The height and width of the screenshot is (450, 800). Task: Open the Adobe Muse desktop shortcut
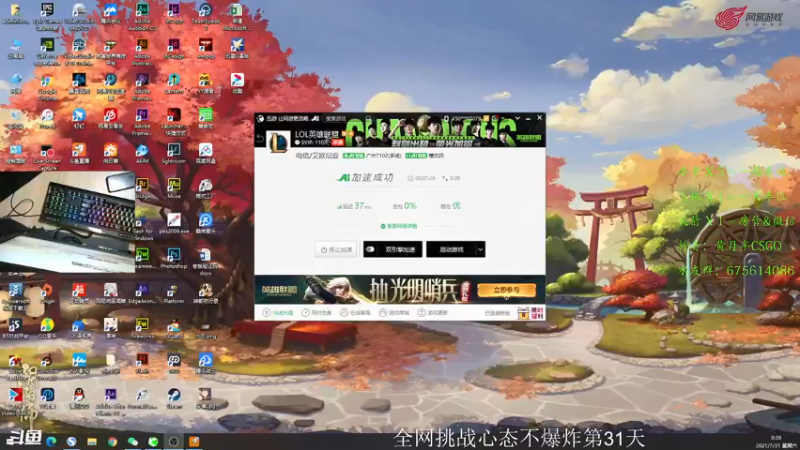pos(173,188)
